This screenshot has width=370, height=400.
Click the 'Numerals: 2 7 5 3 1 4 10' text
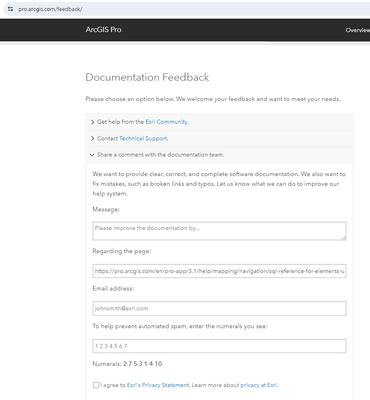127,364
